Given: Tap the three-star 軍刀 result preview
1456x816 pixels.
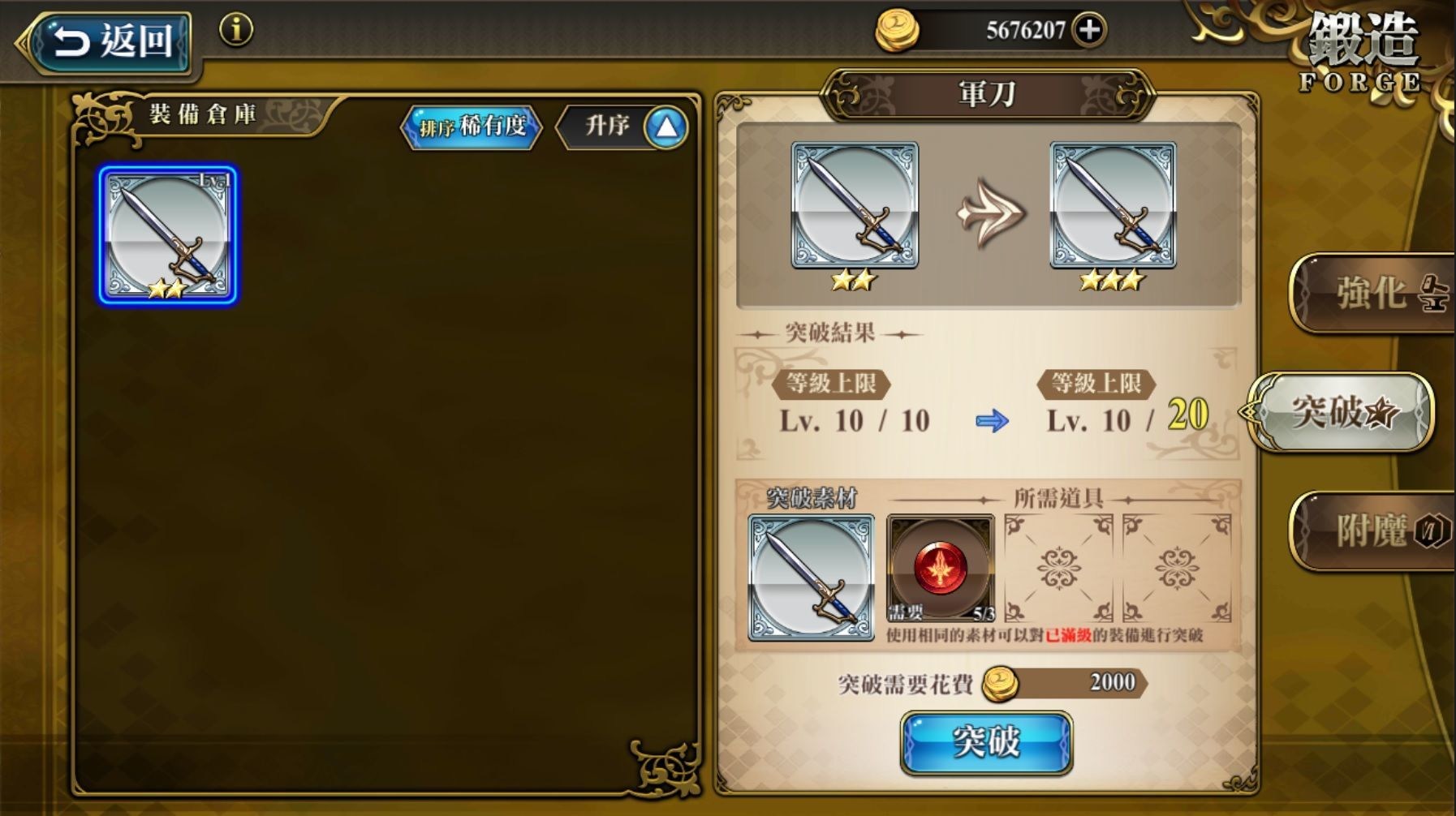Looking at the screenshot, I should coord(1113,205).
